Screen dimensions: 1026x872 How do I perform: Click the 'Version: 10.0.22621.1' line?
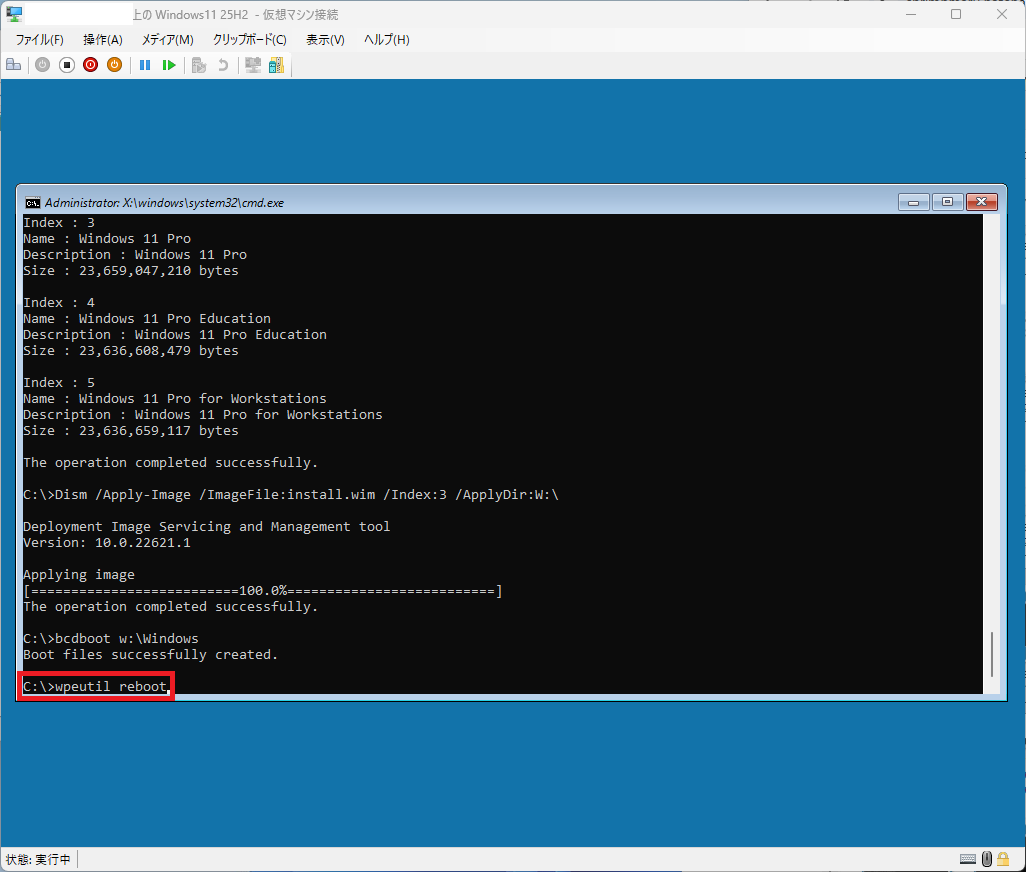tap(107, 543)
